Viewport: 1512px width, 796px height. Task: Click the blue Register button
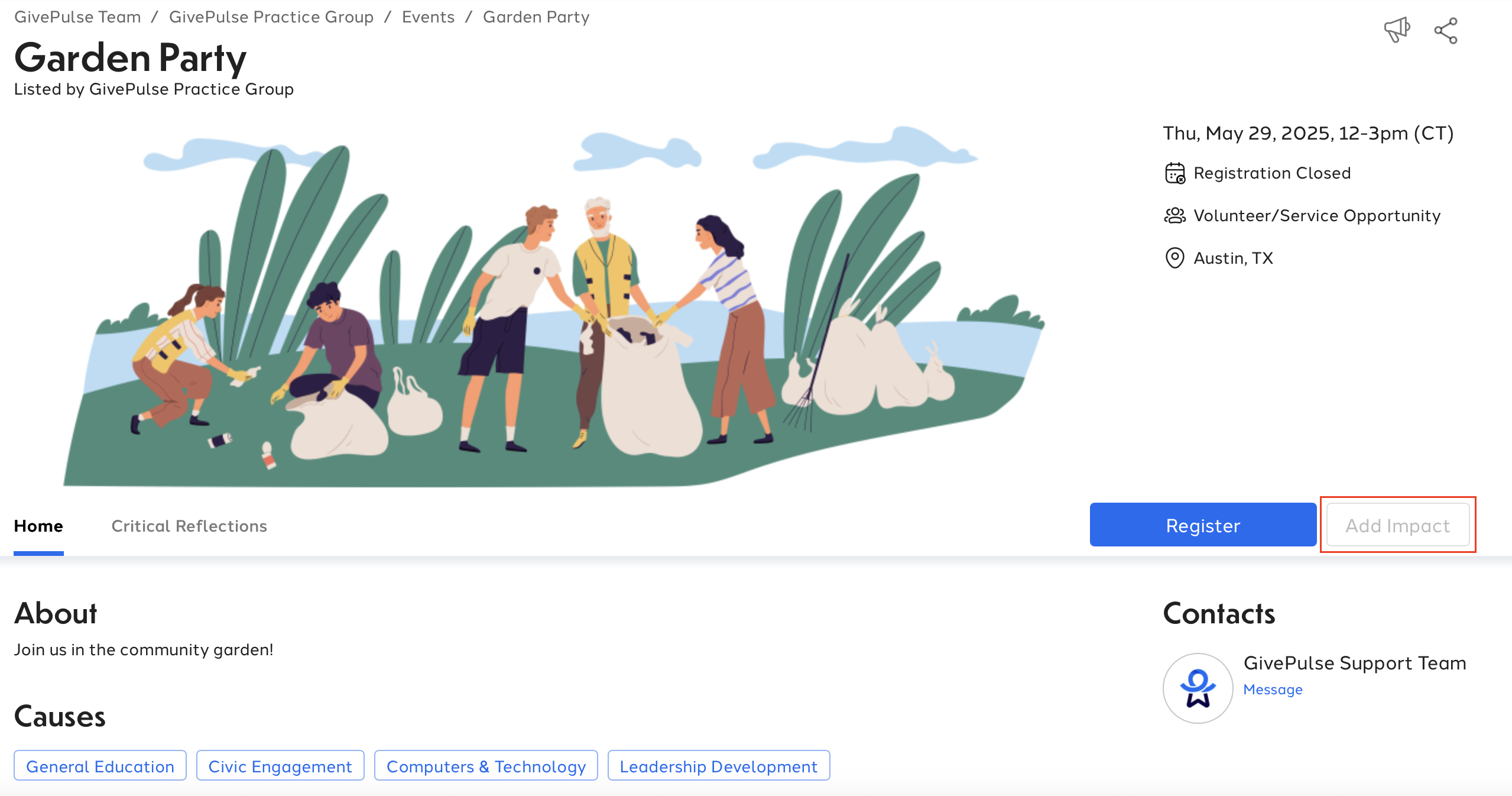1203,525
